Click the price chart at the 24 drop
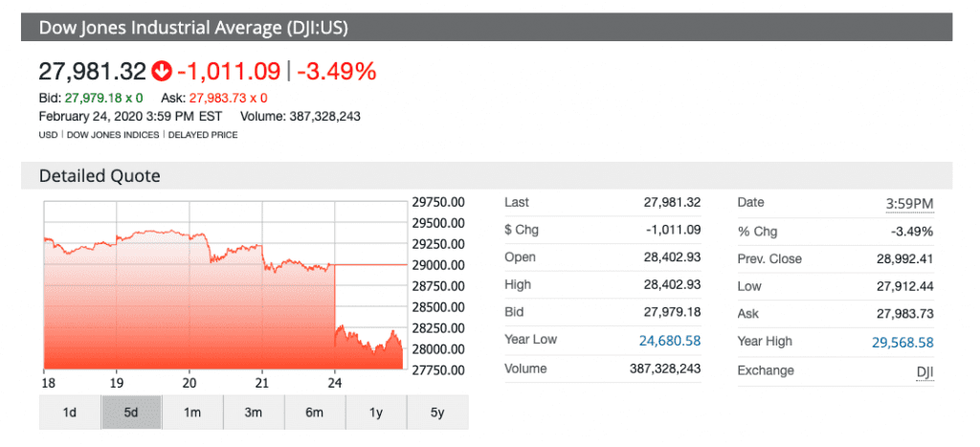980x447 pixels. click(x=333, y=300)
